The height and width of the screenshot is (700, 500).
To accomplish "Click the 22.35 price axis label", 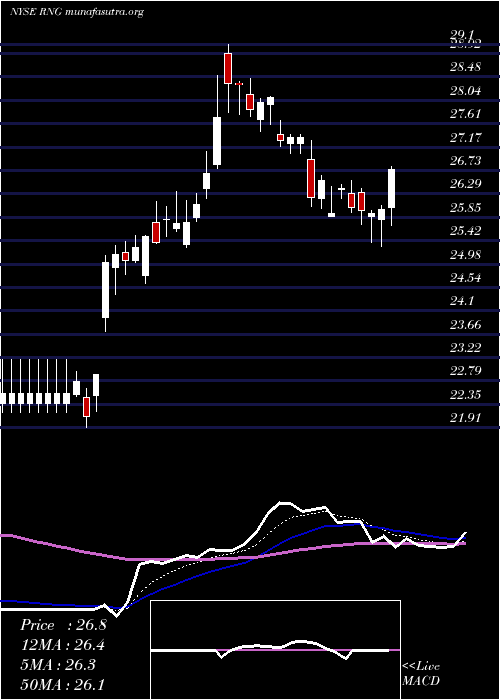I will coord(465,395).
